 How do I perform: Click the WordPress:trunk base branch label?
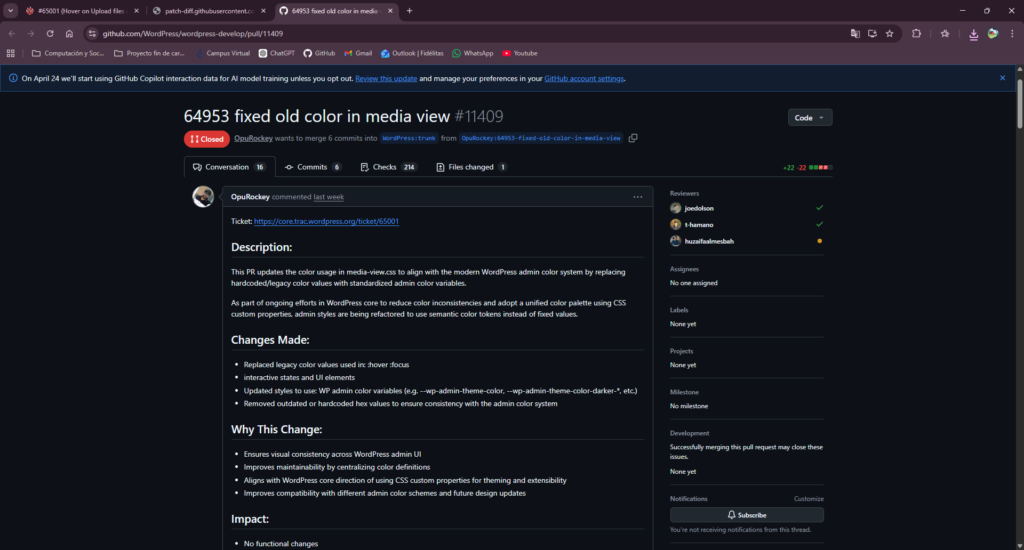409,138
